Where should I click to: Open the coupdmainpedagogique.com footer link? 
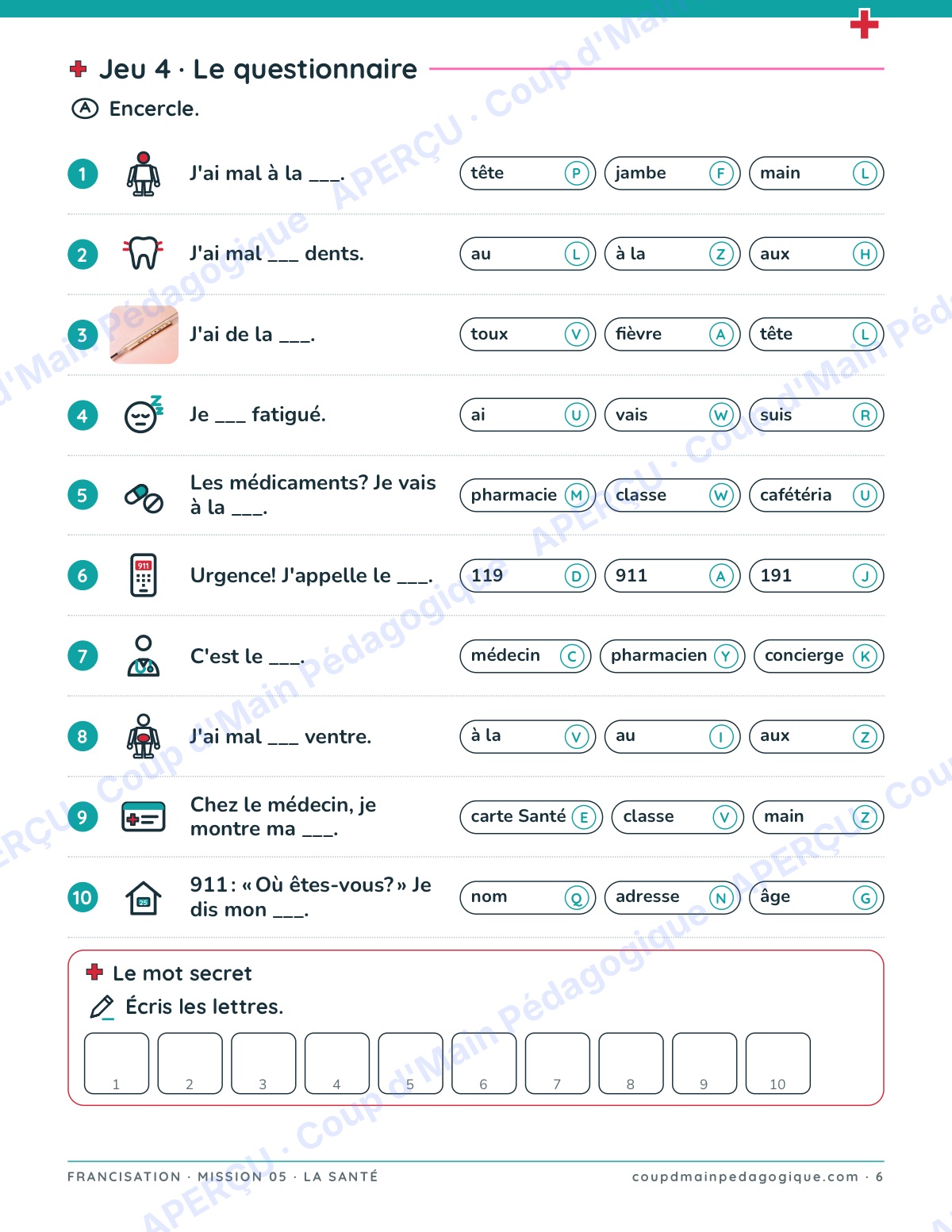(745, 1176)
